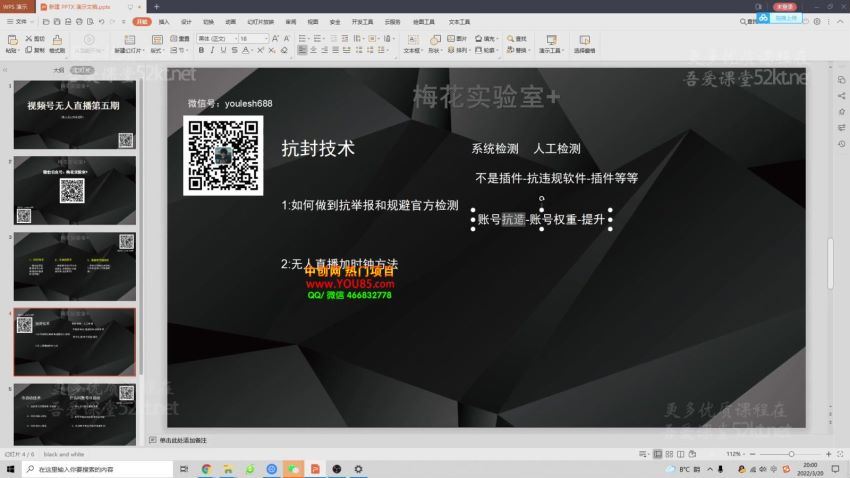
Task: Click the Slide Sorter view icon
Action: click(x=669, y=454)
